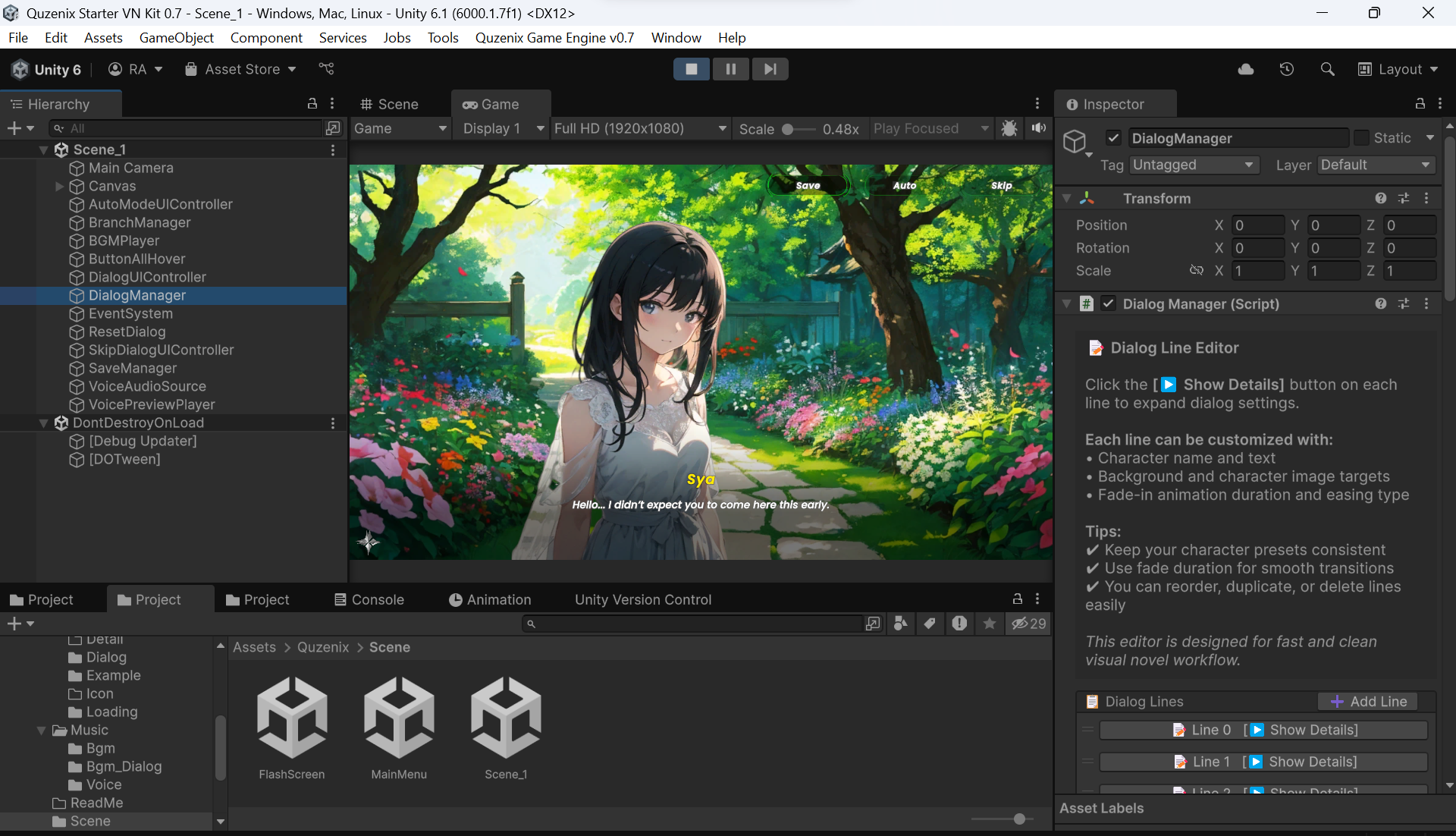Search by label in Project panel
Viewport: 1456px width, 836px height.
930,624
